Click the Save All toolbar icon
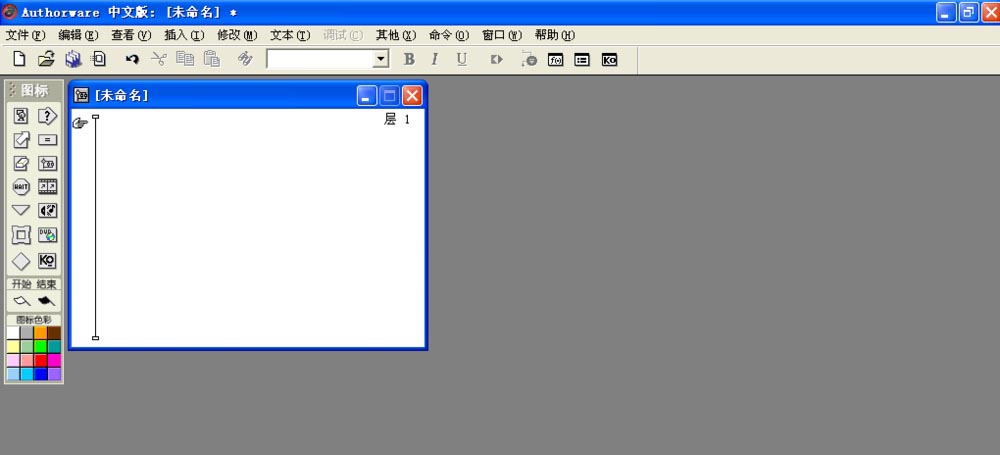The width and height of the screenshot is (1000, 455). pyautogui.click(x=73, y=59)
